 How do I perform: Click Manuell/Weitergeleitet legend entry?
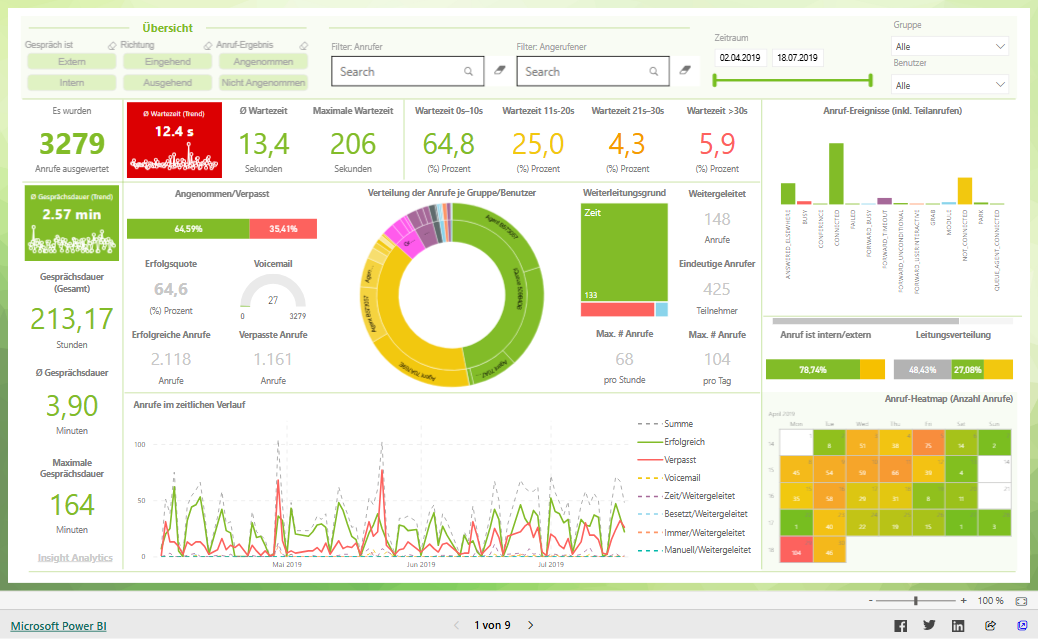coord(694,550)
